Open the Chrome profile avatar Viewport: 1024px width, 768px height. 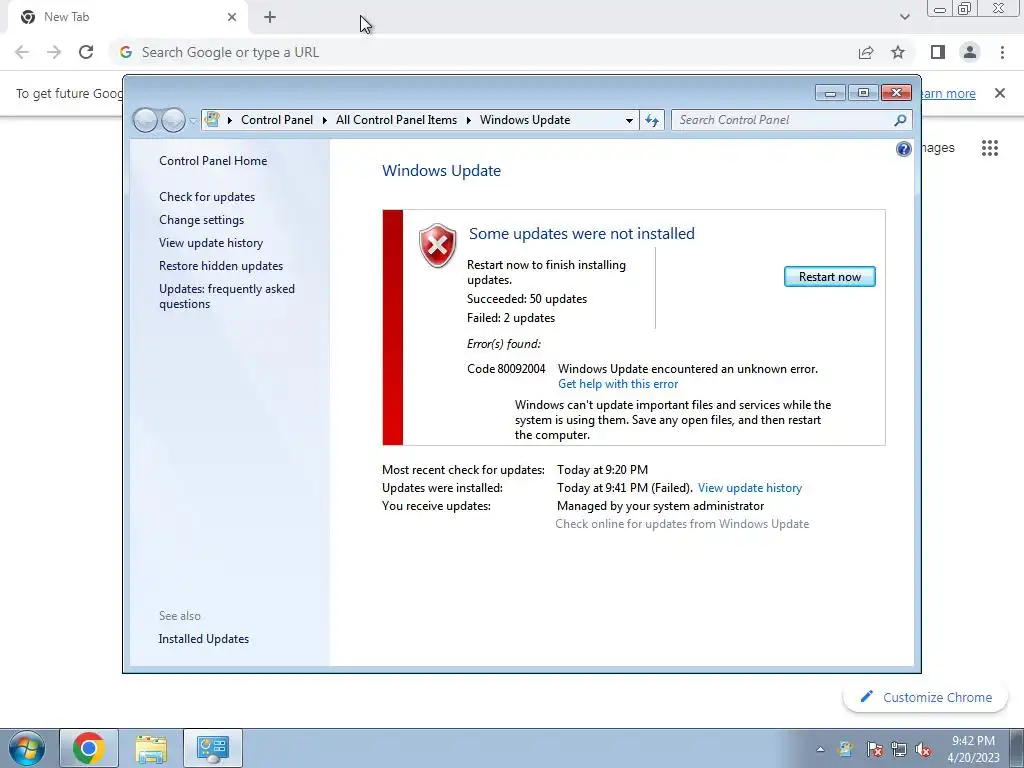point(970,52)
